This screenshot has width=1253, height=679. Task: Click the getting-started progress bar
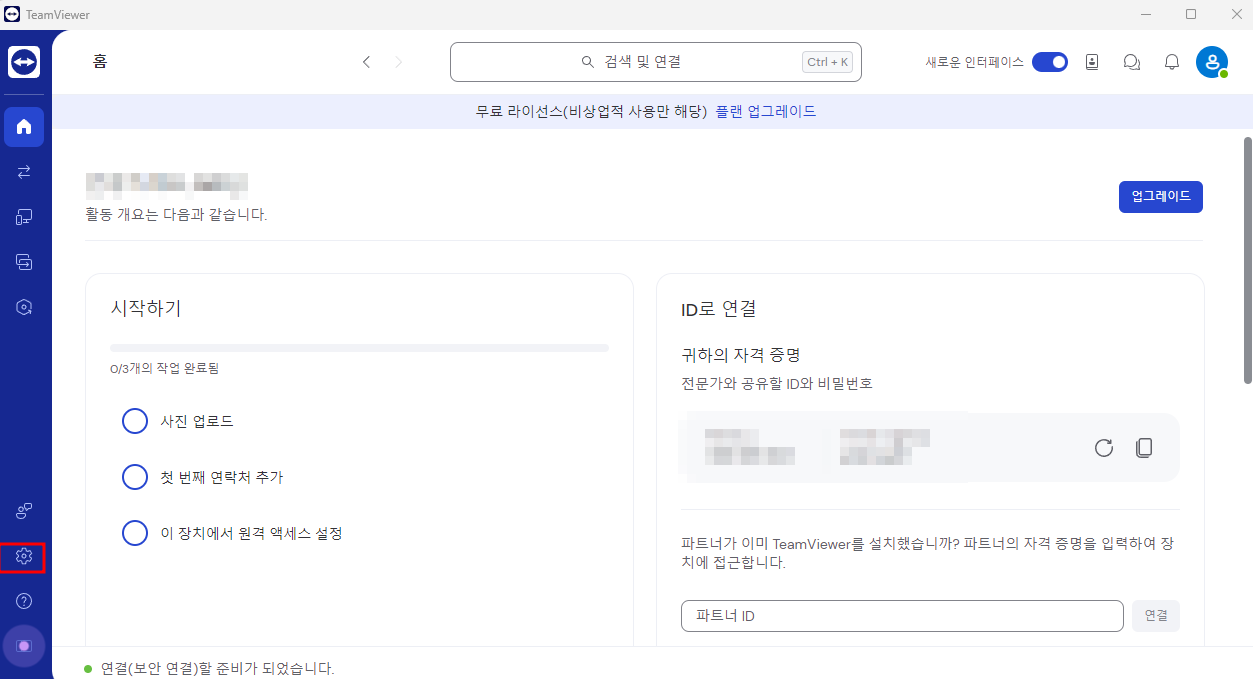(359, 347)
